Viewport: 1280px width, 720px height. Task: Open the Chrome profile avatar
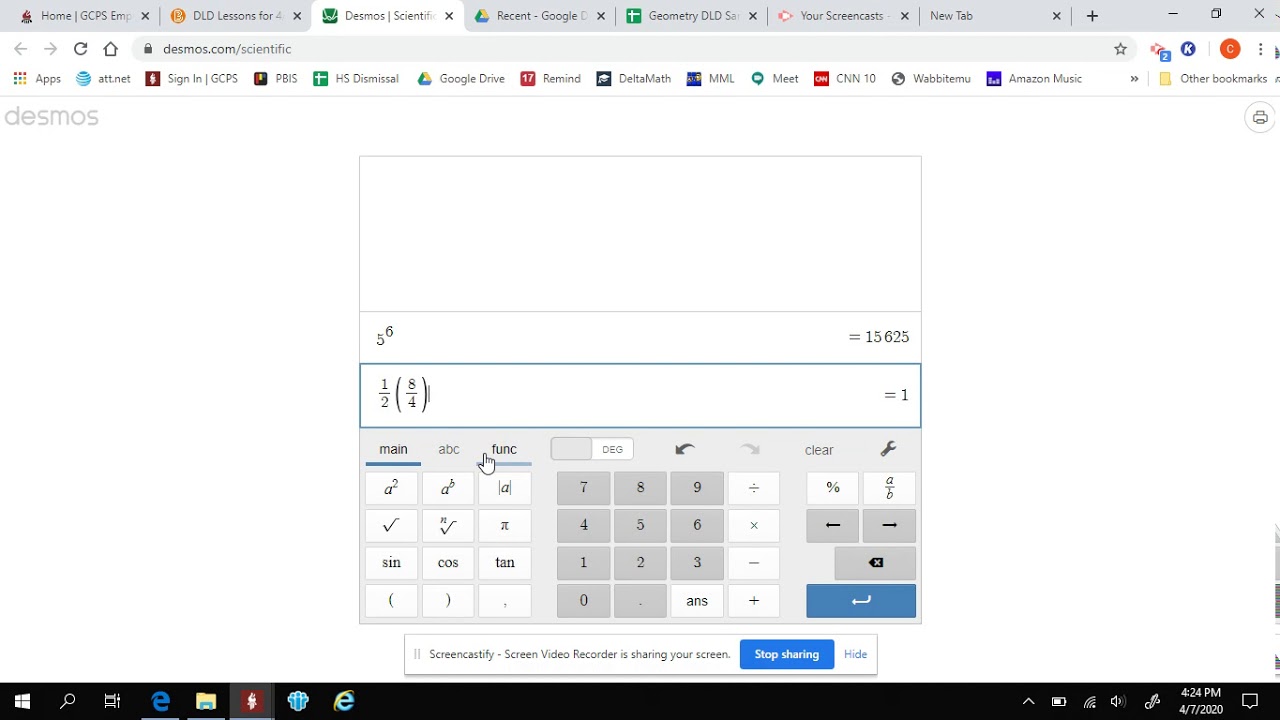point(1230,49)
